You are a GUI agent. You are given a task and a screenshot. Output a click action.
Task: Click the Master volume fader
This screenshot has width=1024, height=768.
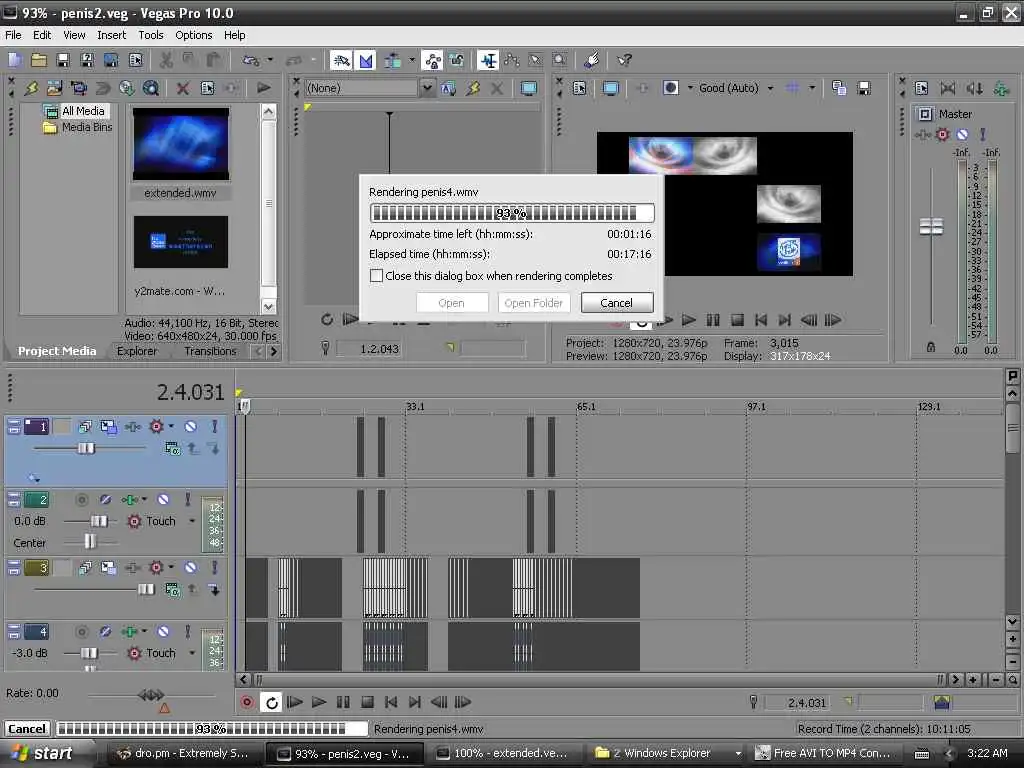point(931,227)
